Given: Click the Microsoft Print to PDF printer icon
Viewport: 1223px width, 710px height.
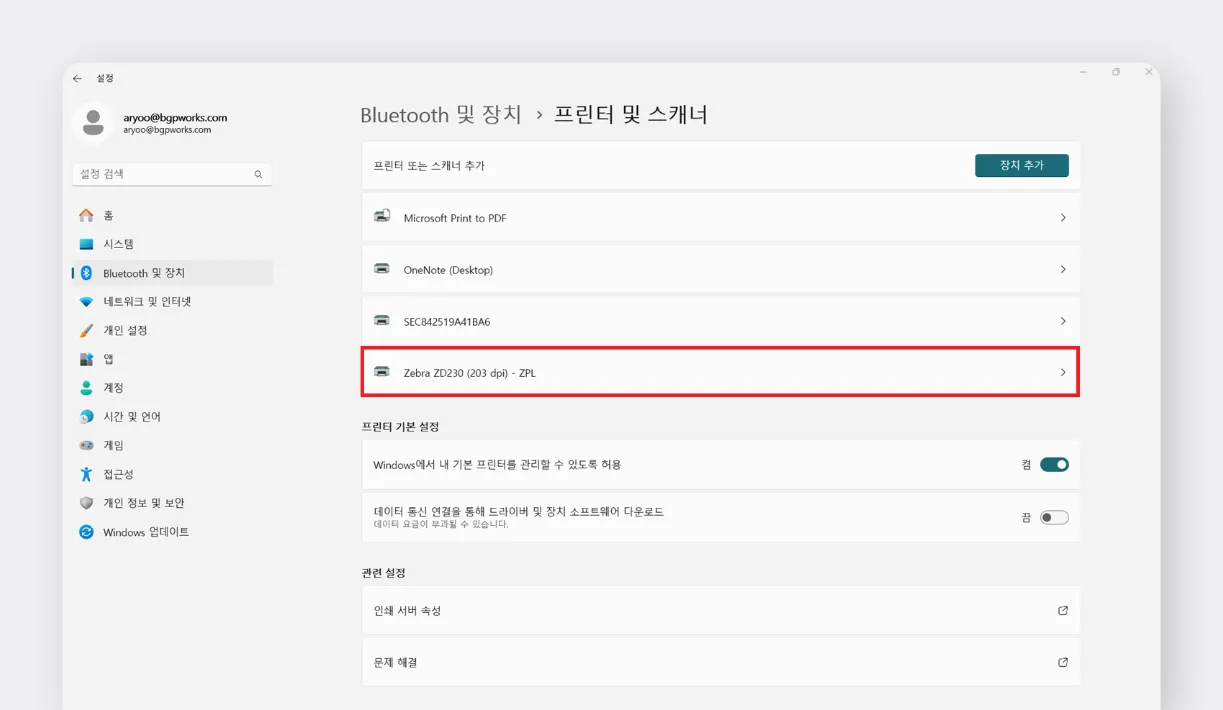Looking at the screenshot, I should [x=382, y=216].
